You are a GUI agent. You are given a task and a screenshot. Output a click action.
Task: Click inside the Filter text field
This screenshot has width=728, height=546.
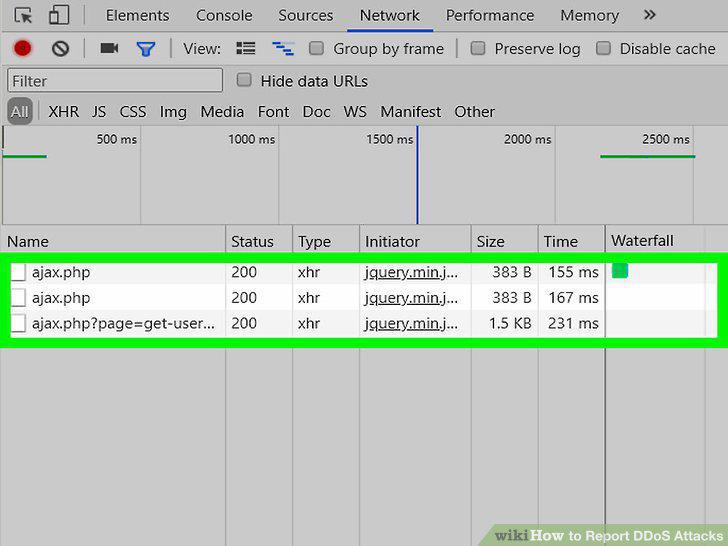coord(115,81)
